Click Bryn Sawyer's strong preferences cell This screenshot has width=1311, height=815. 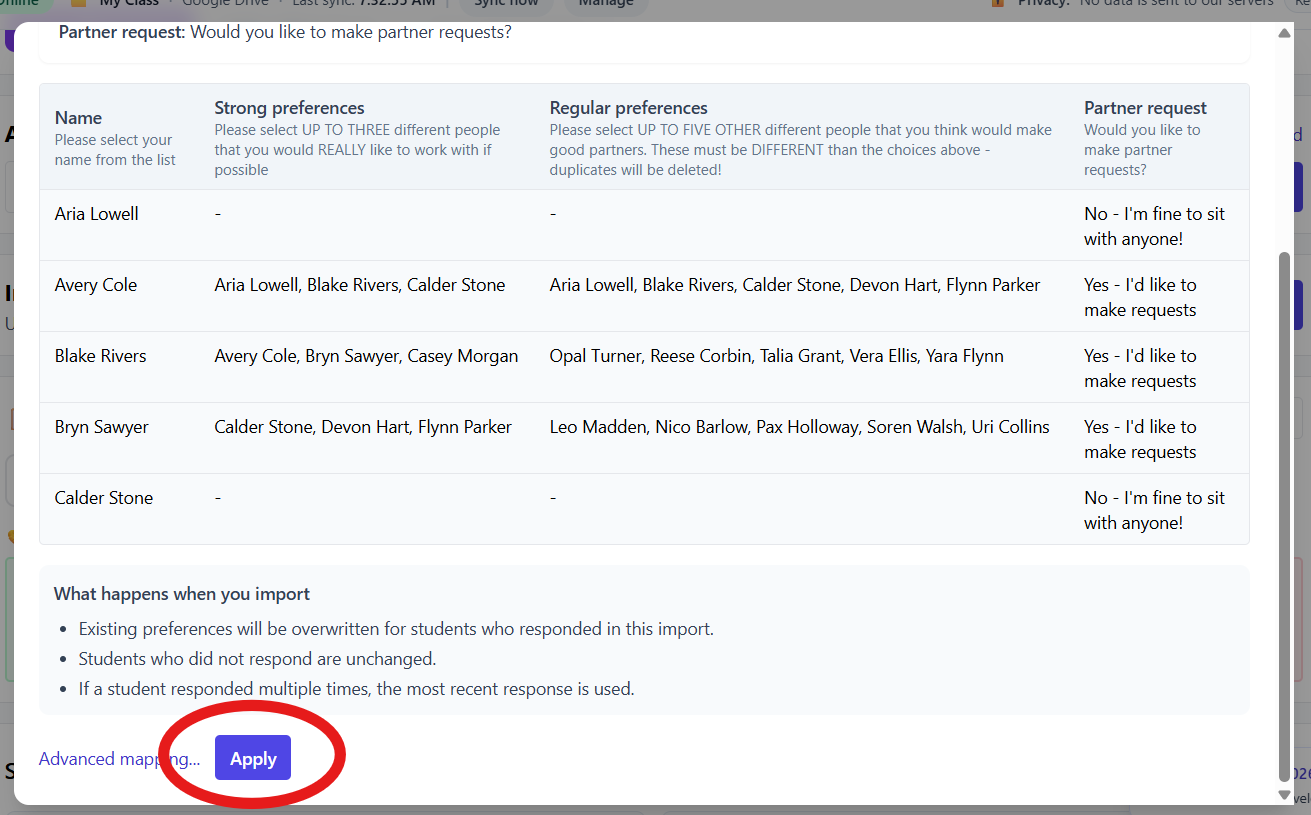point(363,427)
